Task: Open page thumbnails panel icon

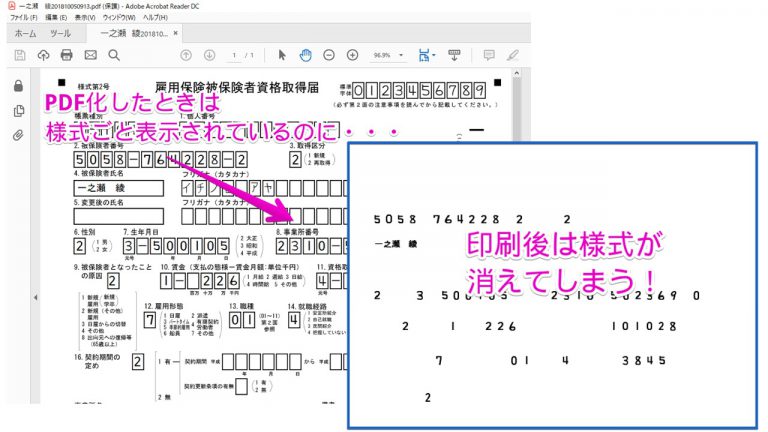Action: pos(19,111)
